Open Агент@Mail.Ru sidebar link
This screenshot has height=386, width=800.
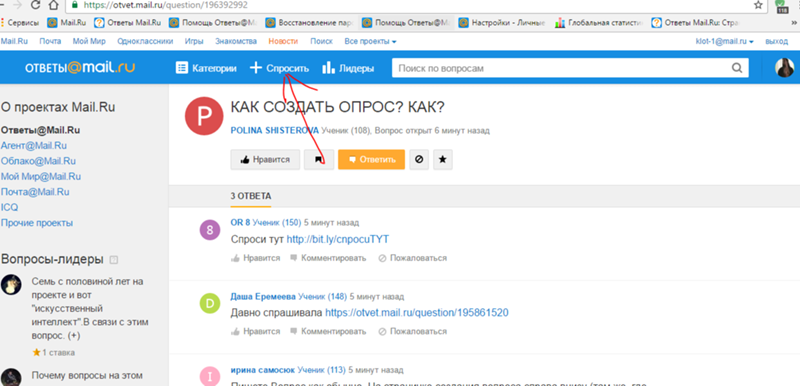[34, 145]
